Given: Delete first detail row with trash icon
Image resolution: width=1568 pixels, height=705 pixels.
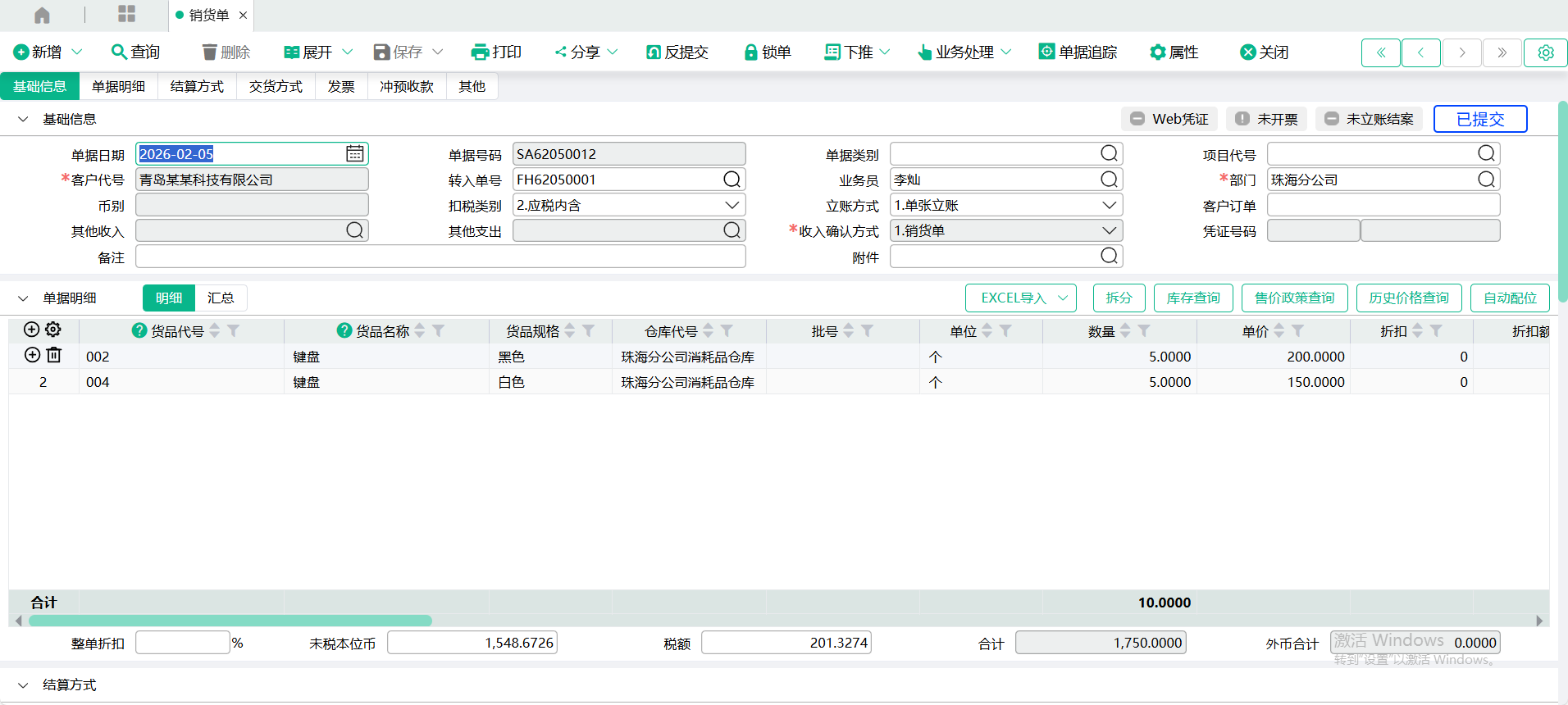Looking at the screenshot, I should click(54, 356).
